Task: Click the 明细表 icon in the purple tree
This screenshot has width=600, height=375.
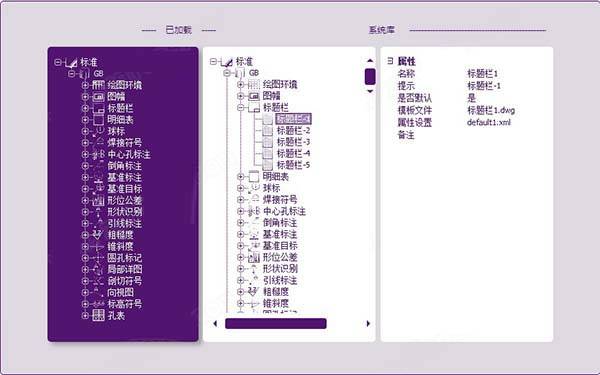Action: coord(98,120)
